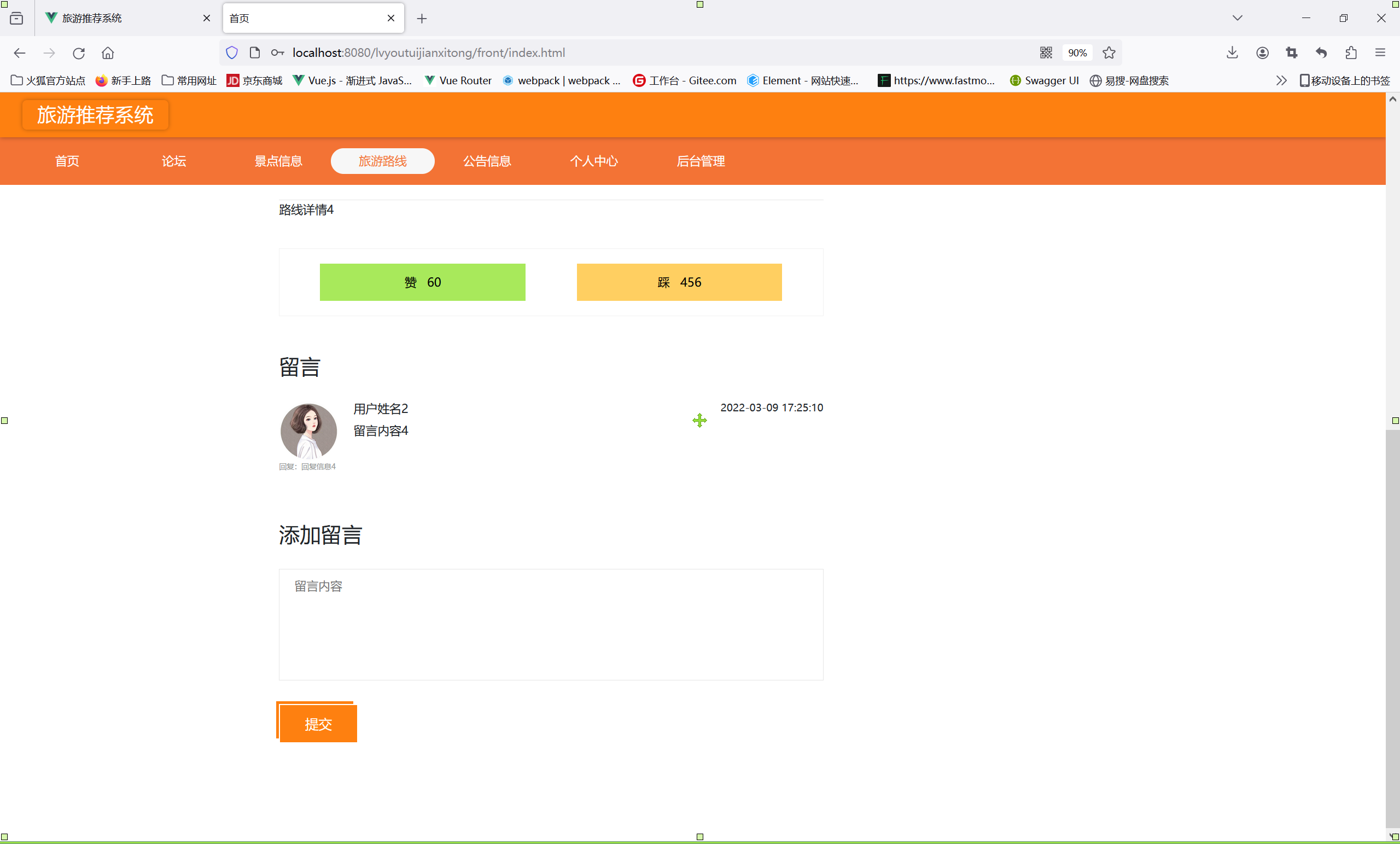
Task: Expand the list all tabs dropdown
Action: 1237,18
